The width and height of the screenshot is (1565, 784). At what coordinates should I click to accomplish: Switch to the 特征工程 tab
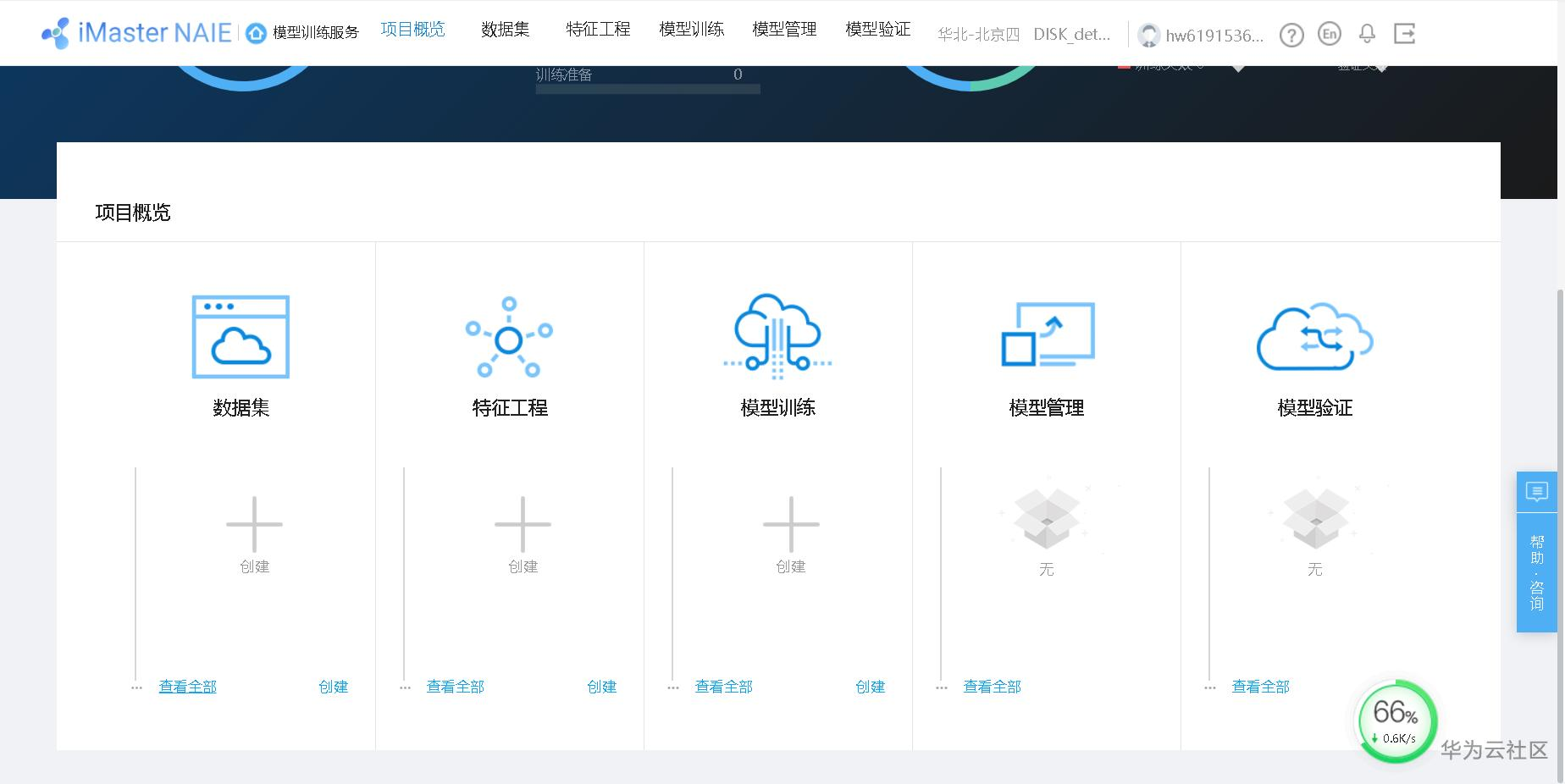coord(598,30)
